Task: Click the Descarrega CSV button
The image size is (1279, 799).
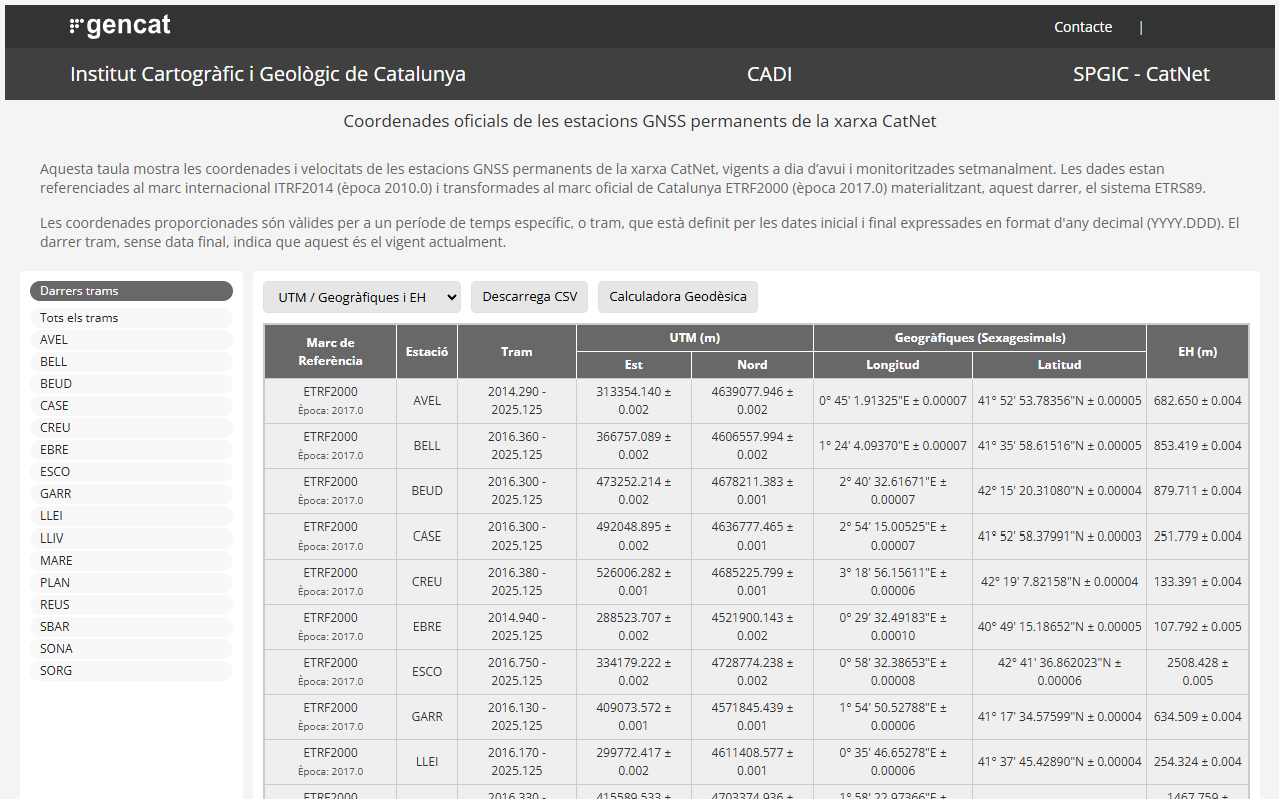Action: point(529,297)
